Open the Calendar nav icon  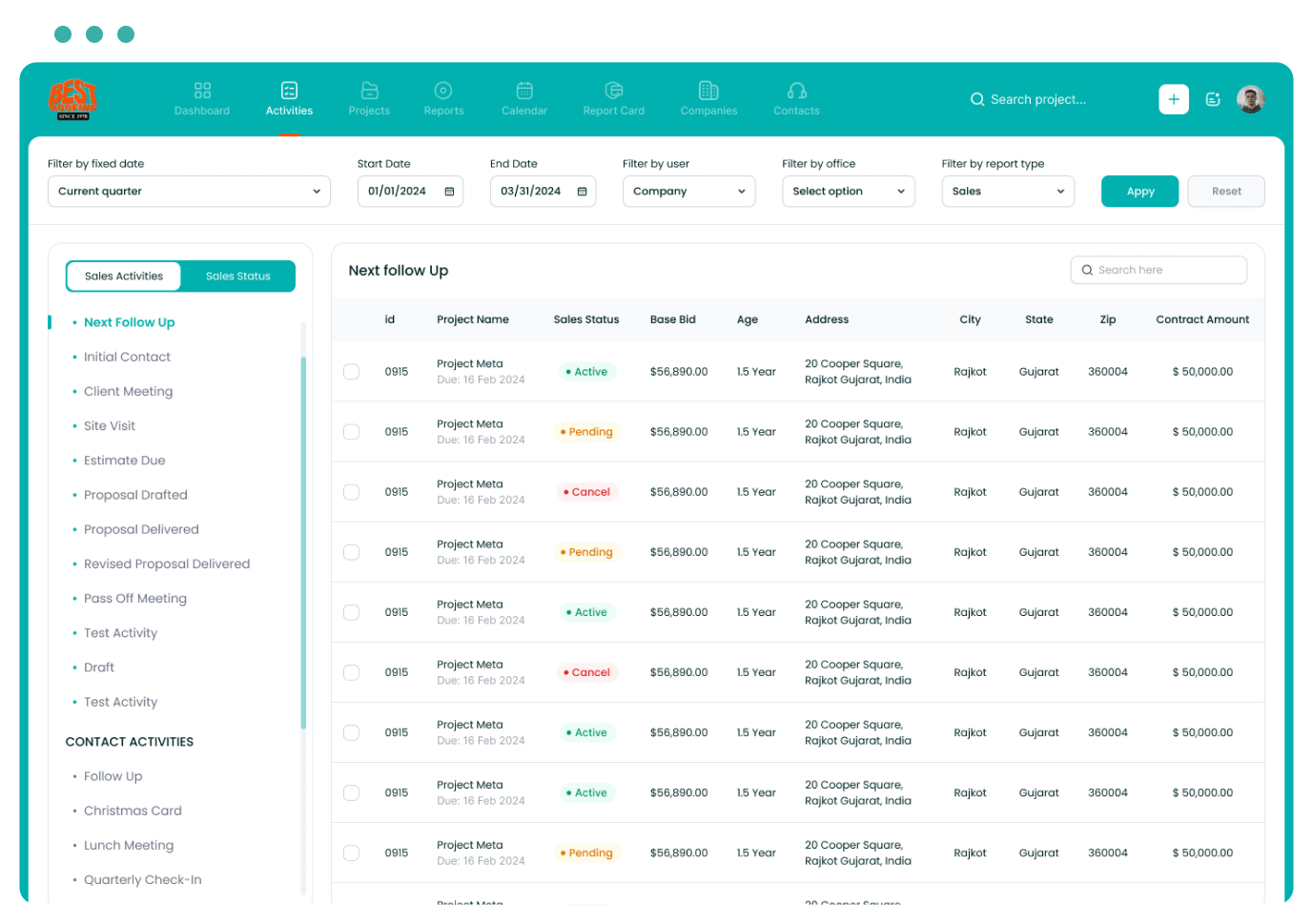pos(524,91)
